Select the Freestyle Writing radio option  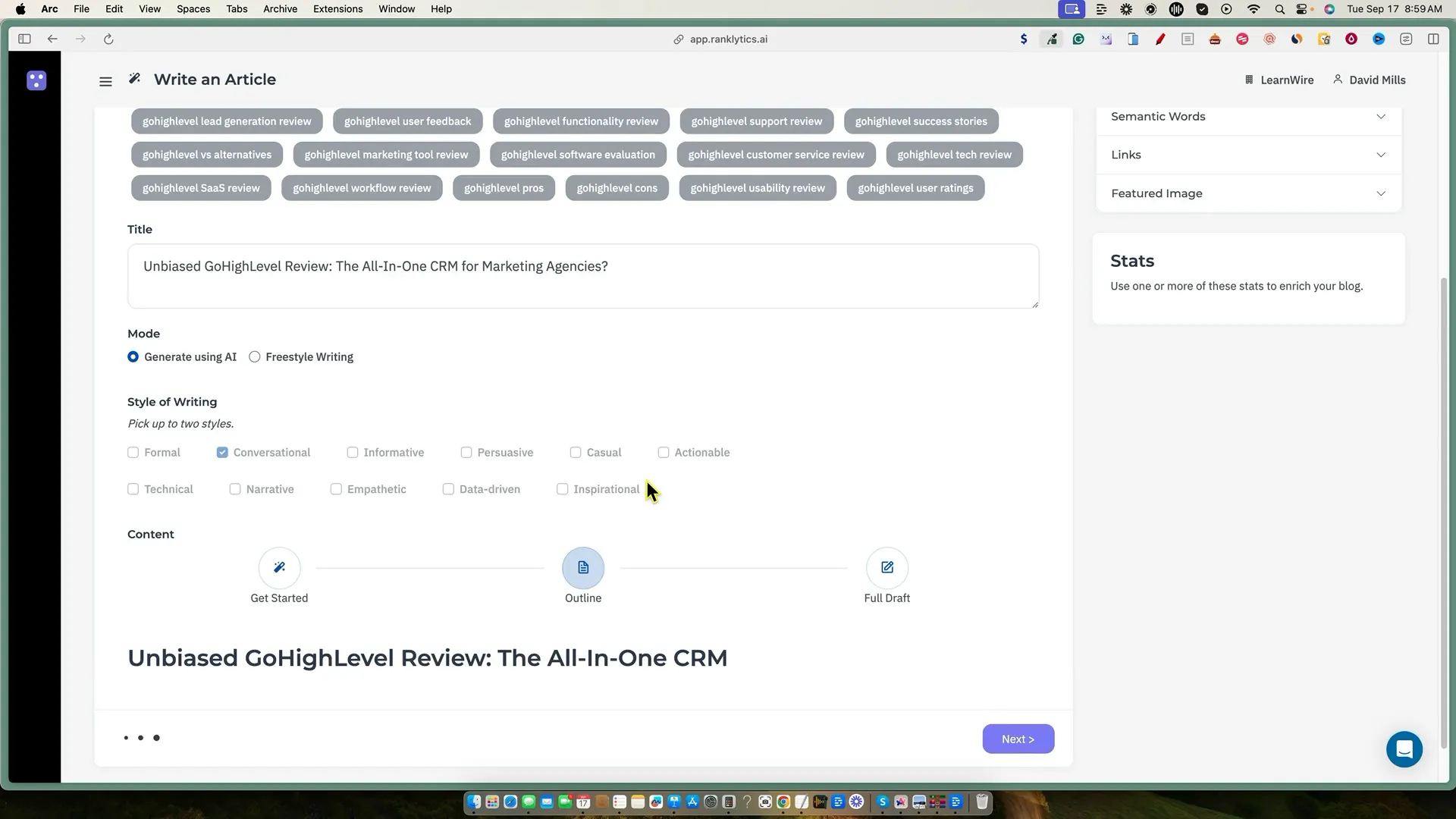(255, 357)
